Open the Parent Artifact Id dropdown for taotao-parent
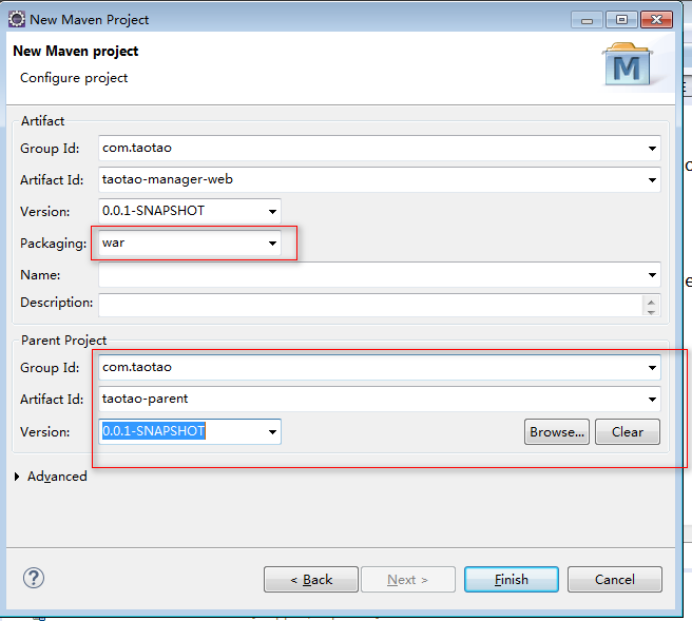 (652, 400)
